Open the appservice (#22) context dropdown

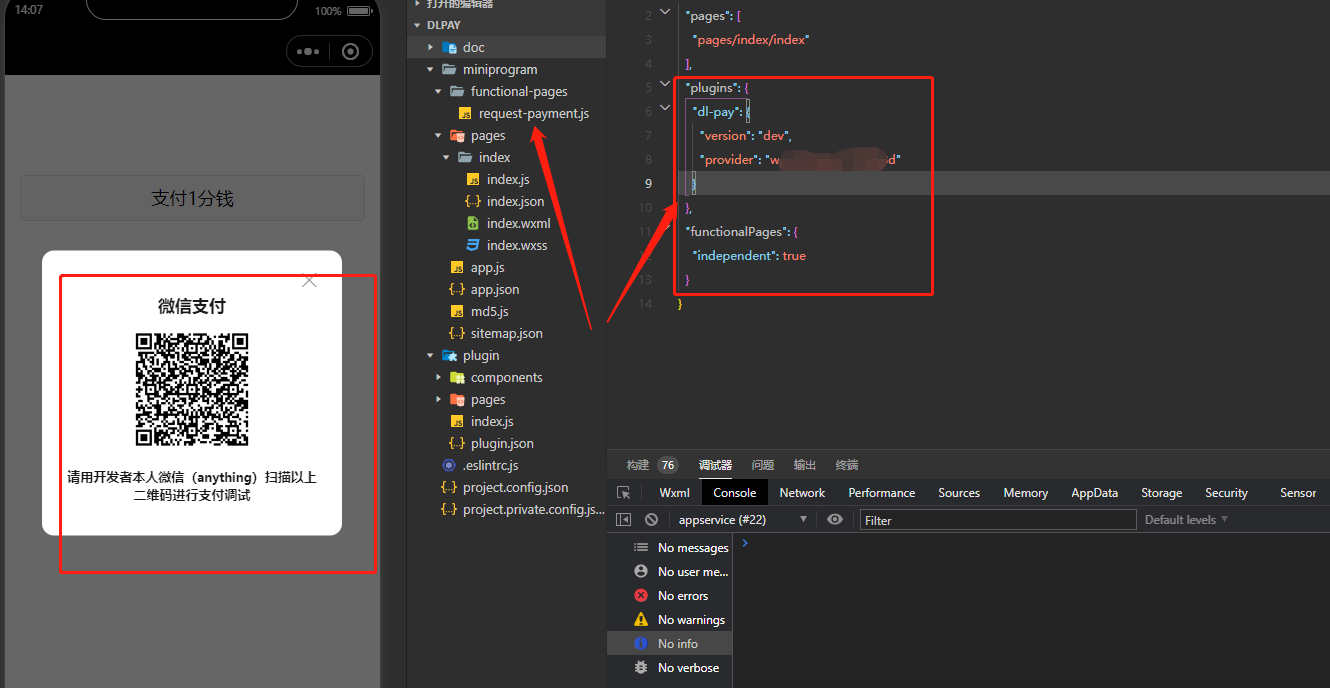[742, 520]
